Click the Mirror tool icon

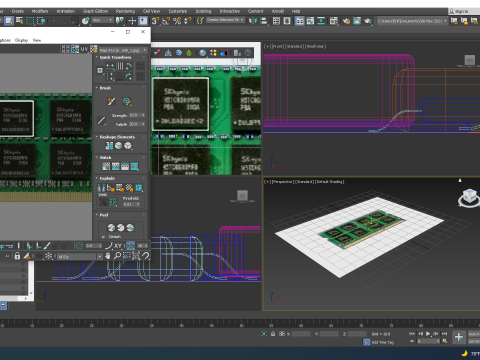[253, 21]
